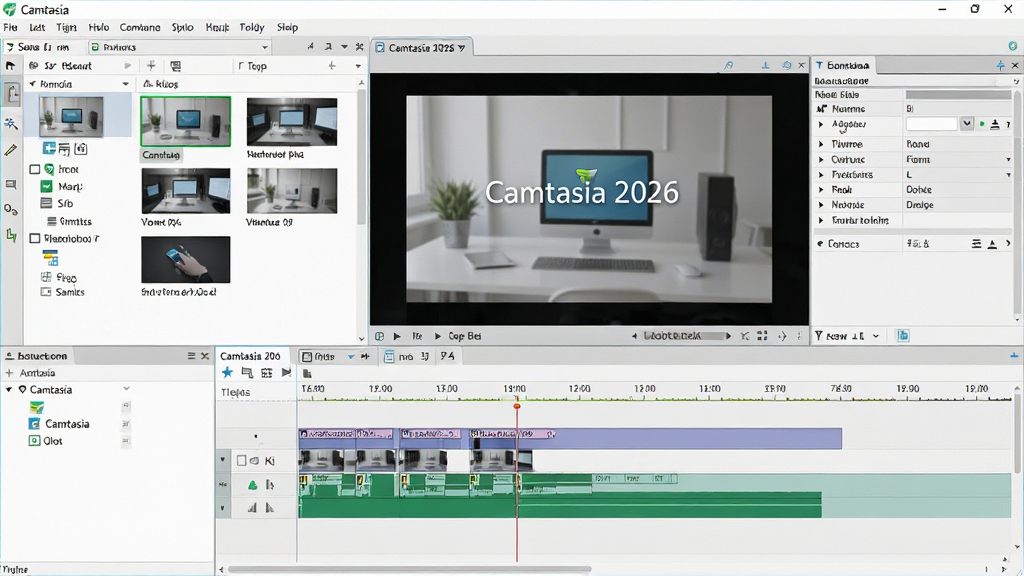
Task: Select the "Camtasia 2026" preview tab
Action: [421, 48]
